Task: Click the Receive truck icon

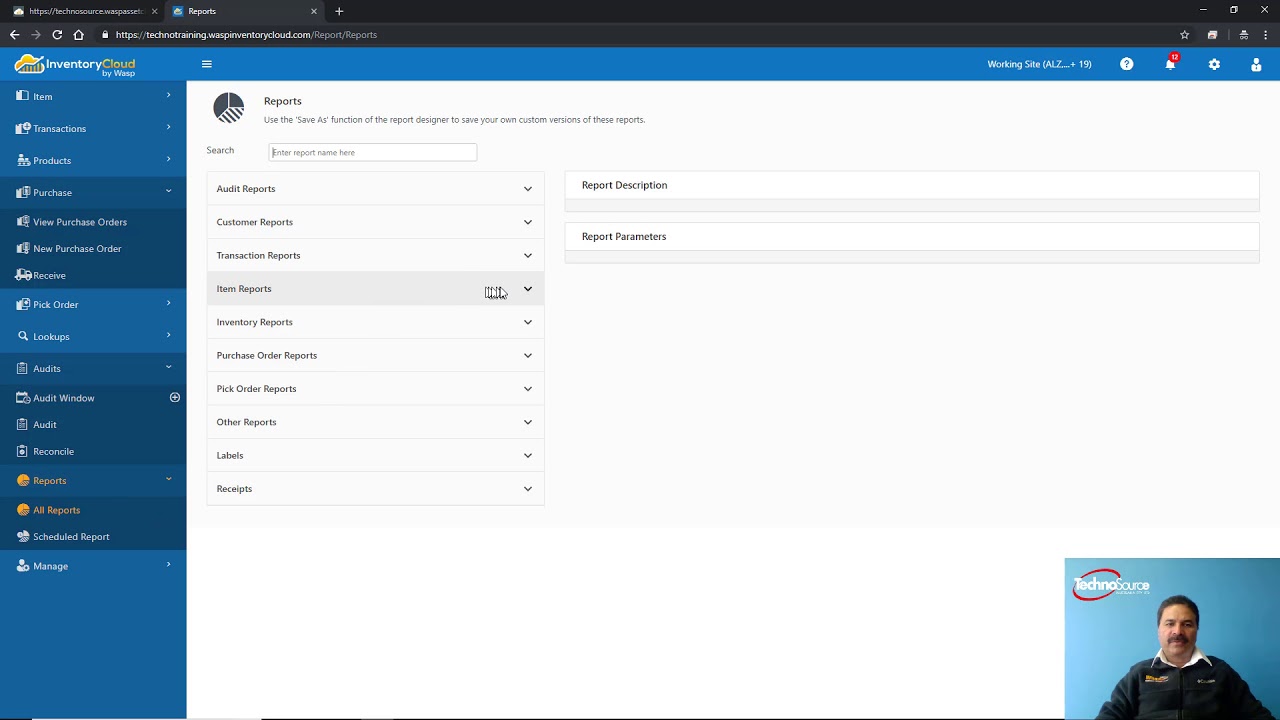Action: pos(23,275)
